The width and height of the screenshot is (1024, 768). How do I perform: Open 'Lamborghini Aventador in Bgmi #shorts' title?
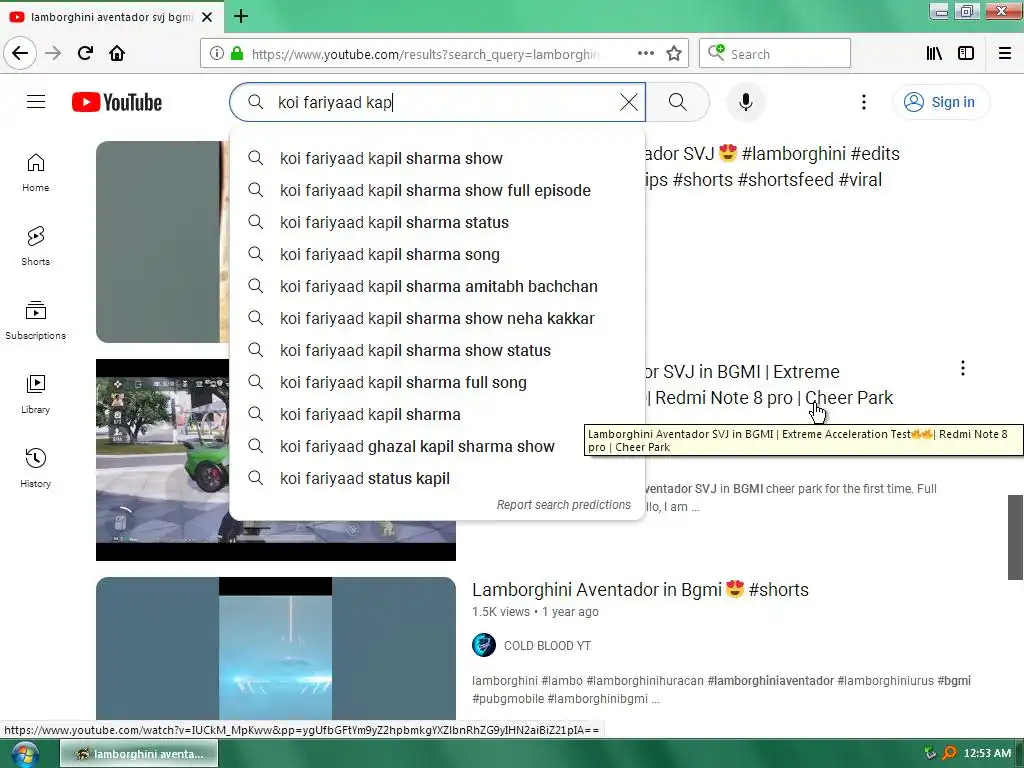click(x=640, y=590)
